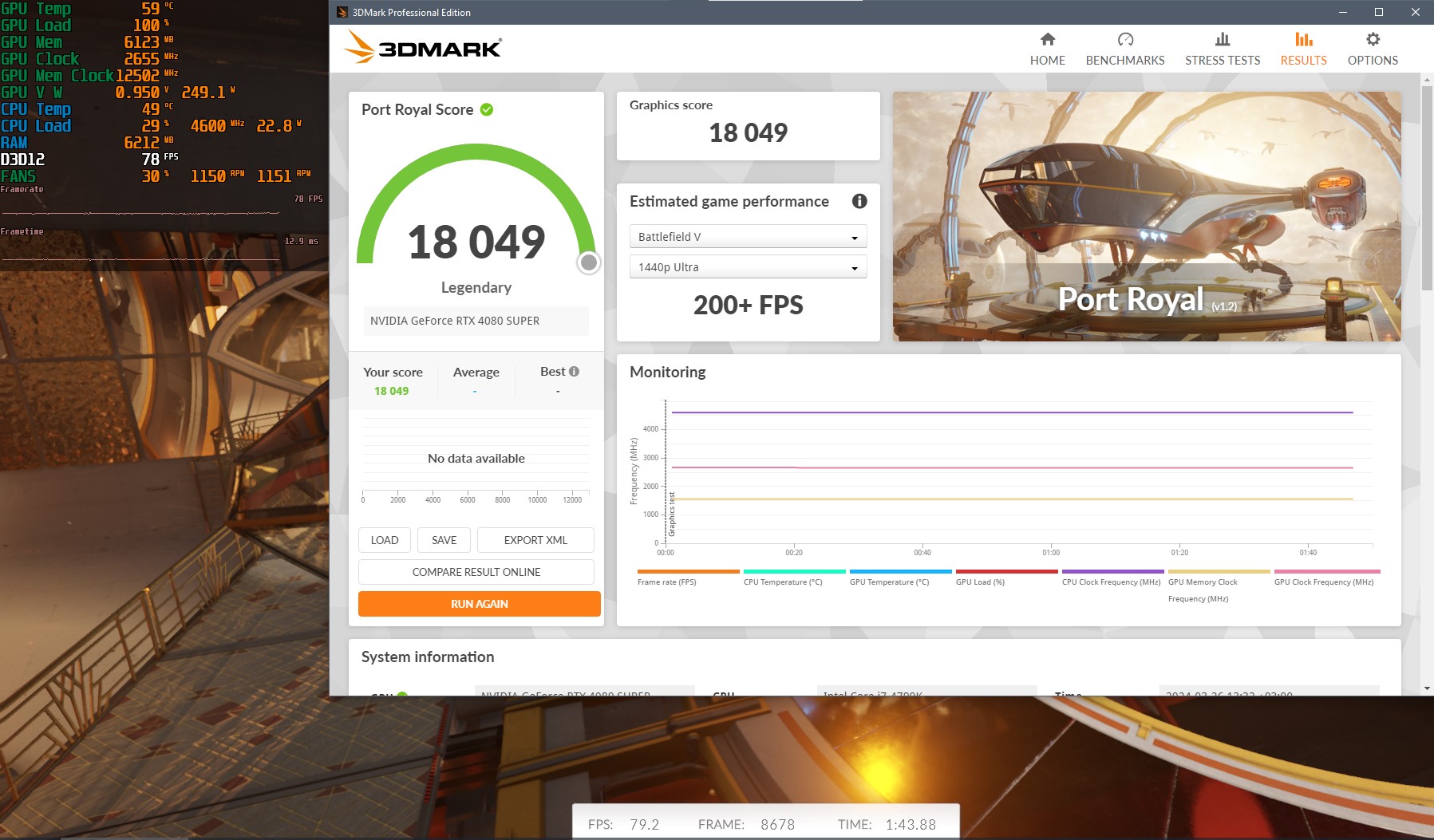The width and height of the screenshot is (1434, 840).
Task: Click the info icon next to Best
Action: (x=574, y=372)
